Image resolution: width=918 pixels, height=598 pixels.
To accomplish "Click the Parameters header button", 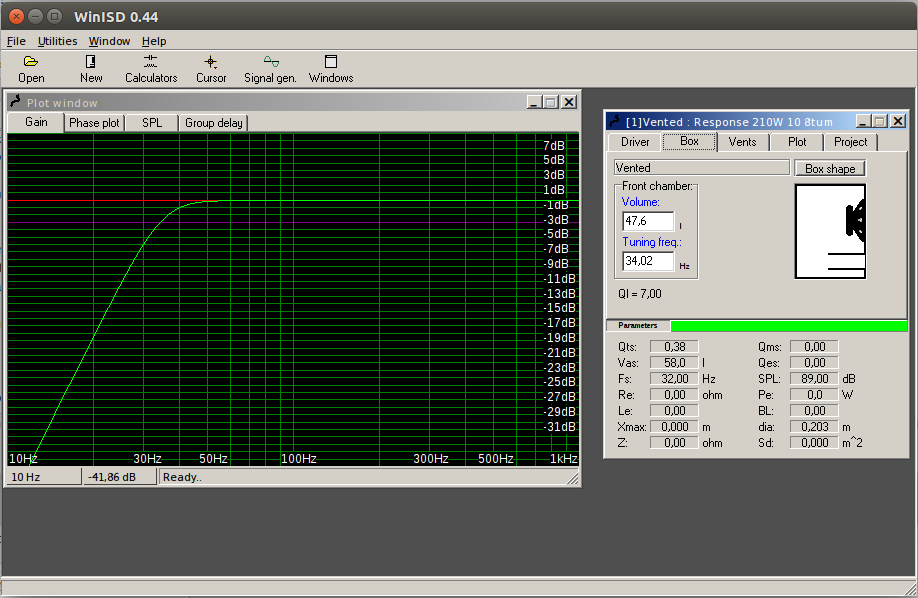I will [x=638, y=326].
